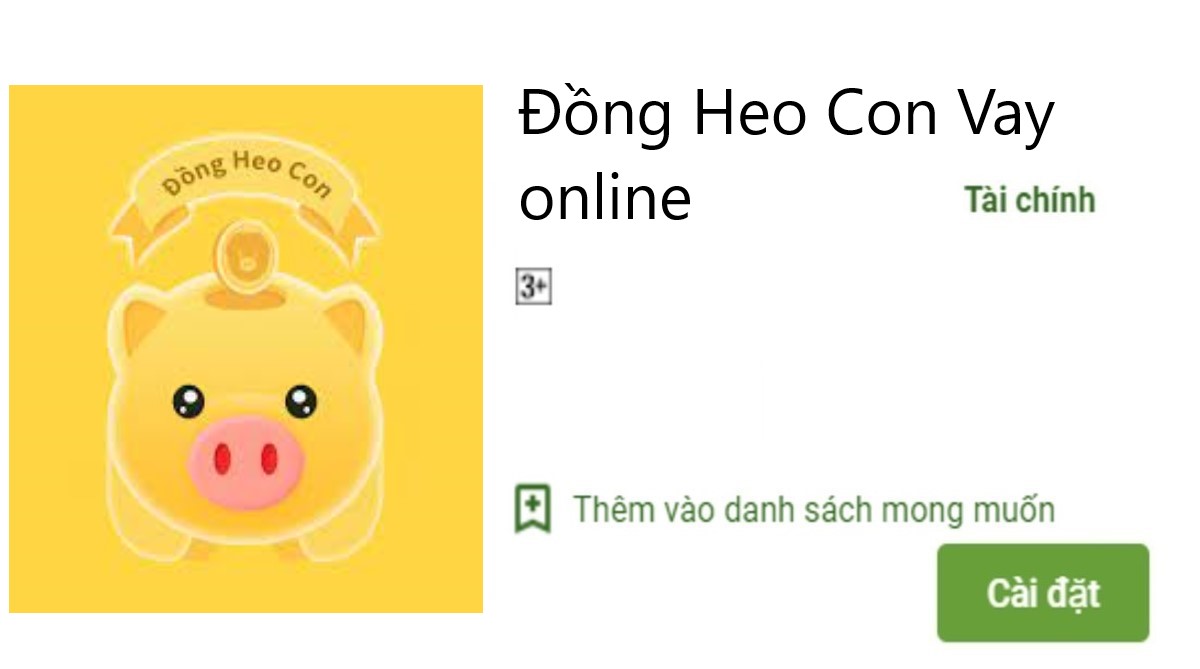This screenshot has height=669, width=1200.
Task: Select the Thêm vào danh sách mong muốn text
Action: (814, 510)
